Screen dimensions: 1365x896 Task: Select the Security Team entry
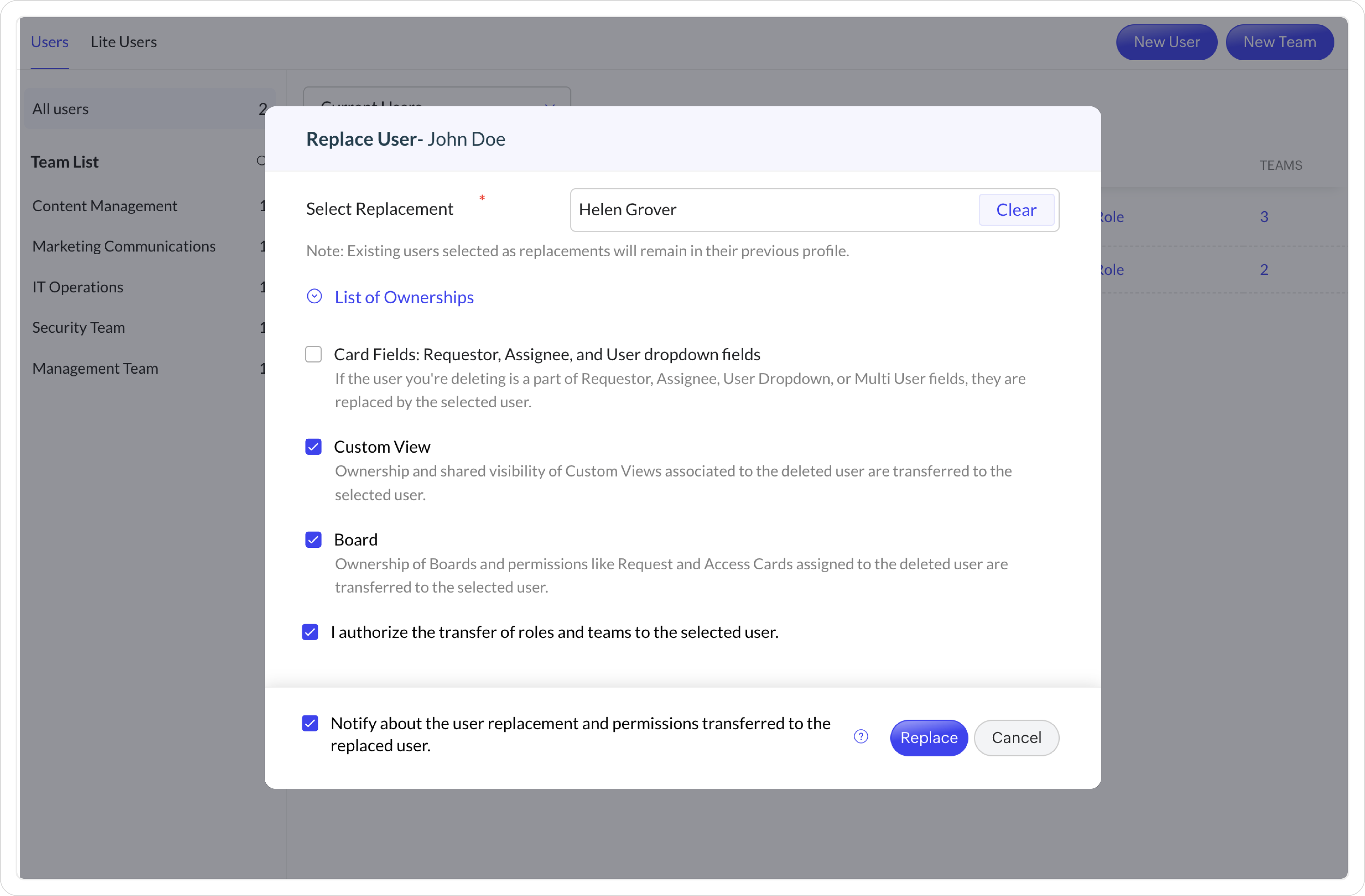tap(79, 327)
